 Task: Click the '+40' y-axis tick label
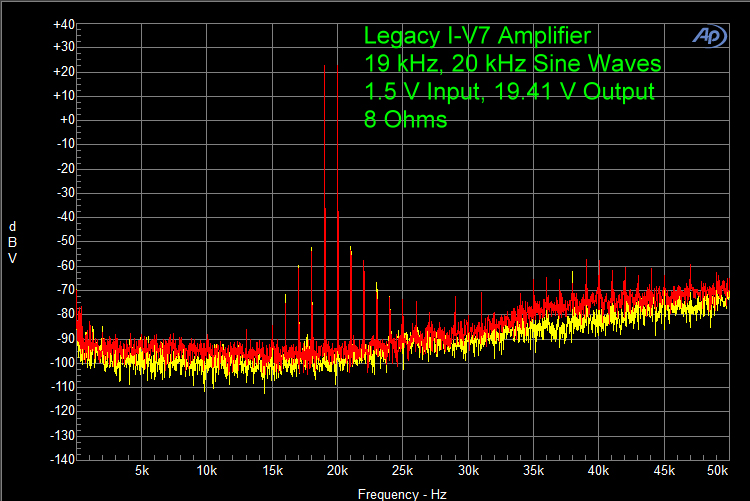click(x=63, y=23)
